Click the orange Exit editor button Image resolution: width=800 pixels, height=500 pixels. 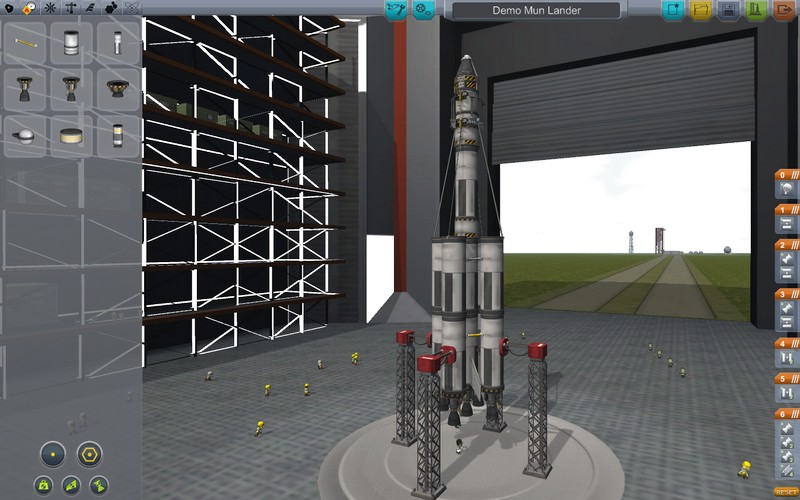784,10
